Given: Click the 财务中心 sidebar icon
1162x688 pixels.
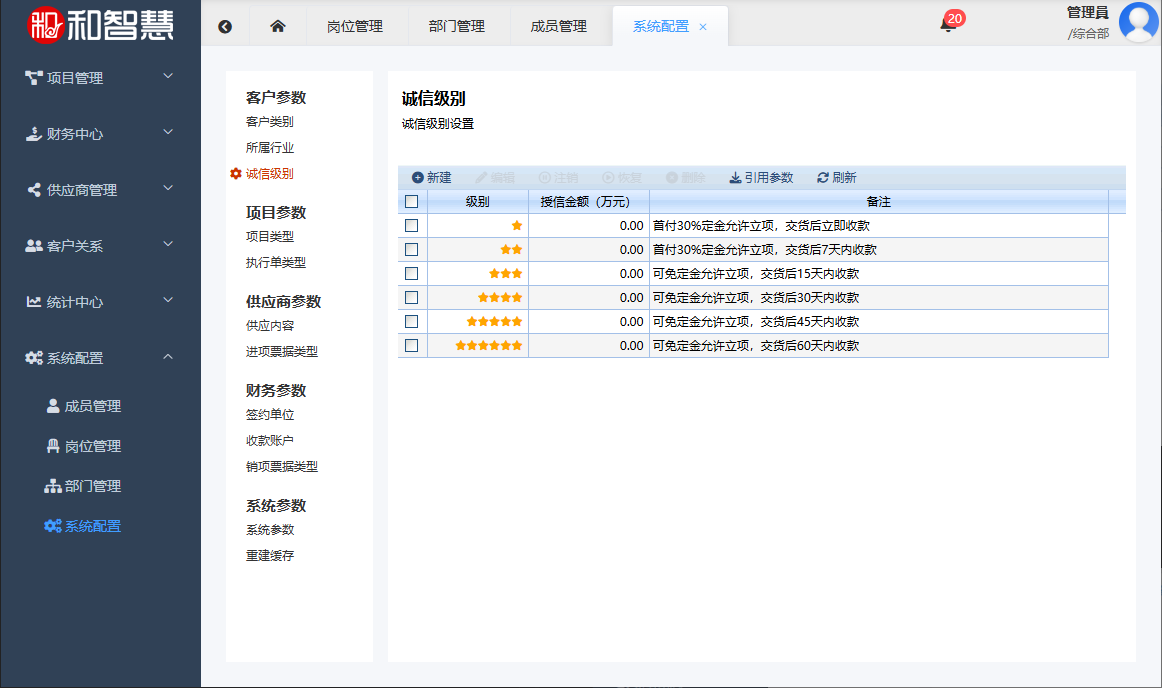Looking at the screenshot, I should pyautogui.click(x=33, y=133).
